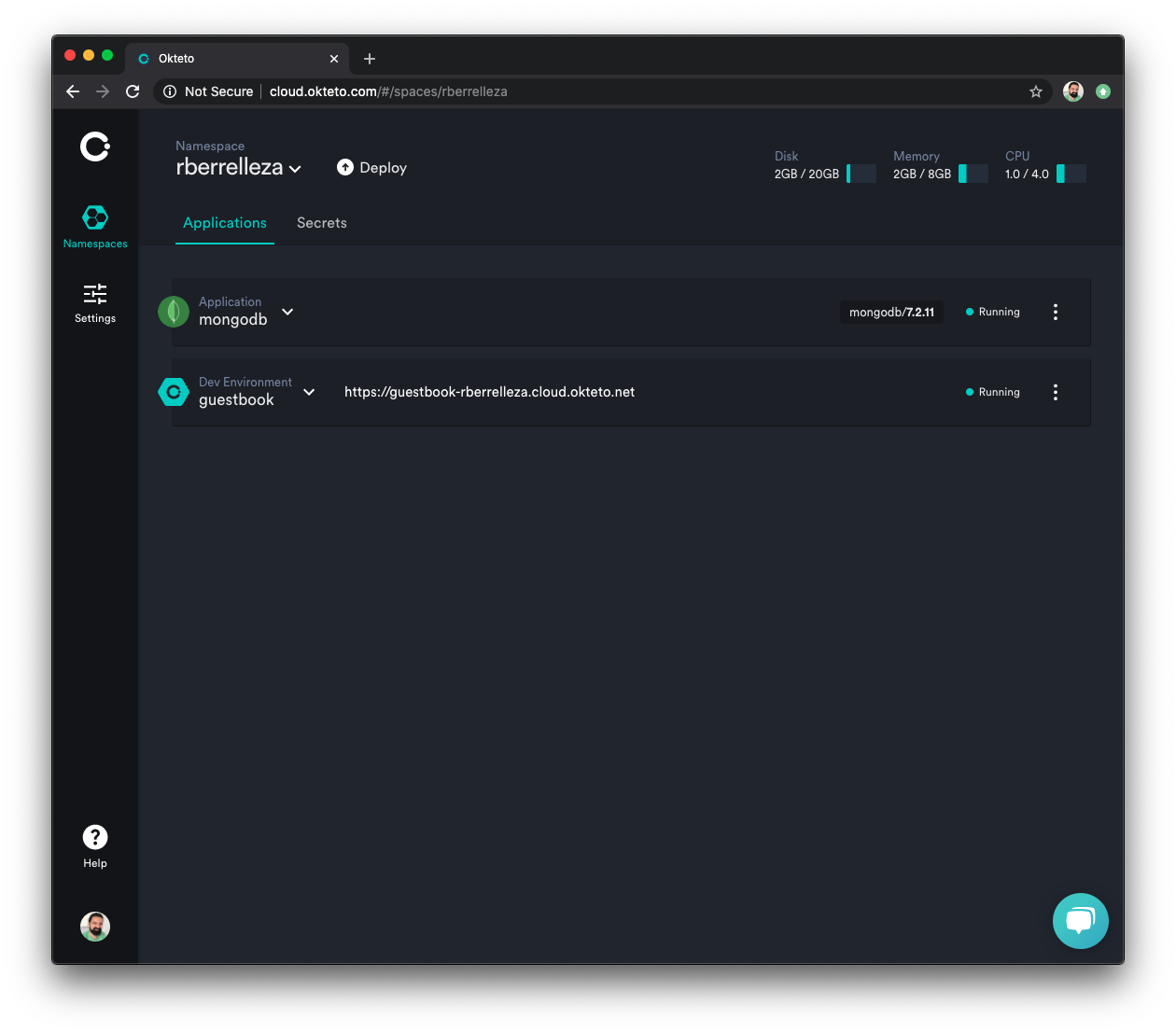Open the Help question mark icon
The width and height of the screenshot is (1176, 1033).
pyautogui.click(x=95, y=837)
